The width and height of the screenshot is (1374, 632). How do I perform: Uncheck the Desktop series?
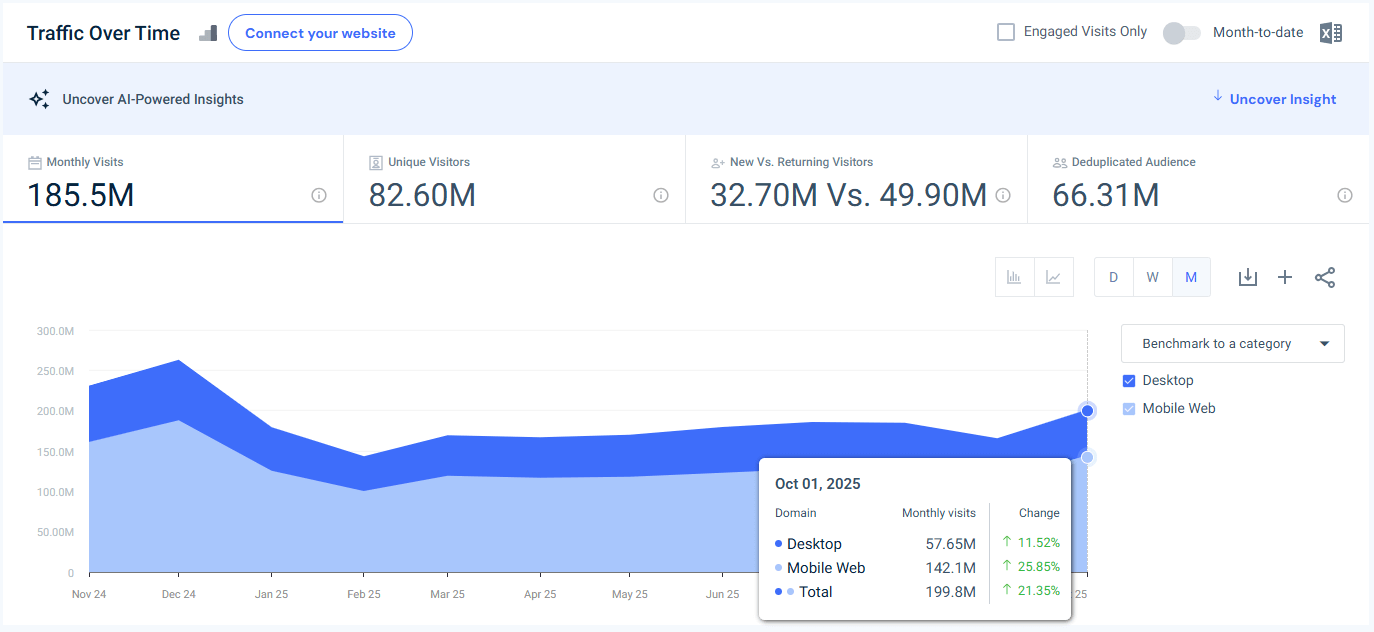[1130, 380]
